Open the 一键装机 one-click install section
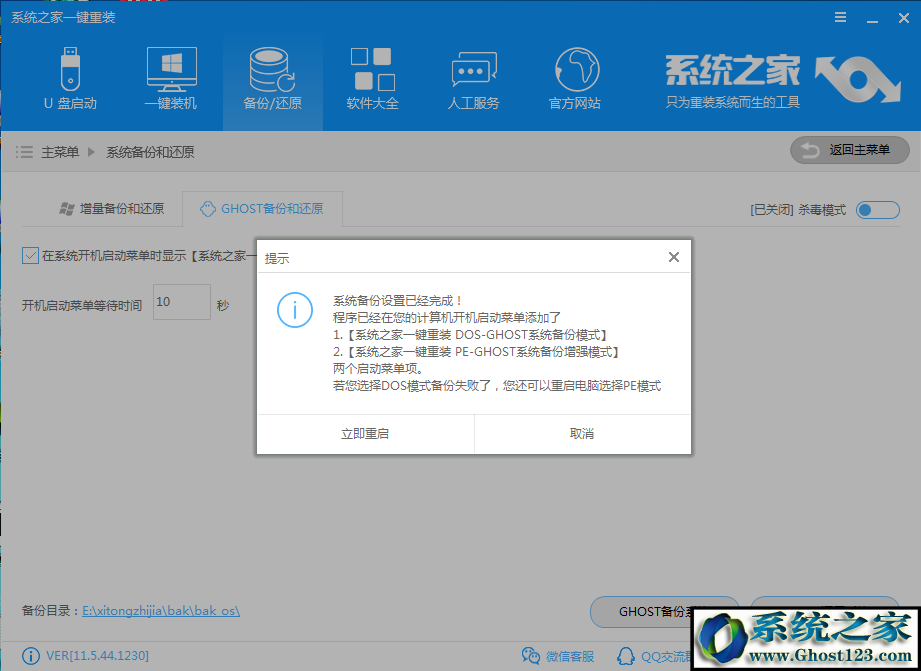Screen dimensions: 921x671 (171, 79)
